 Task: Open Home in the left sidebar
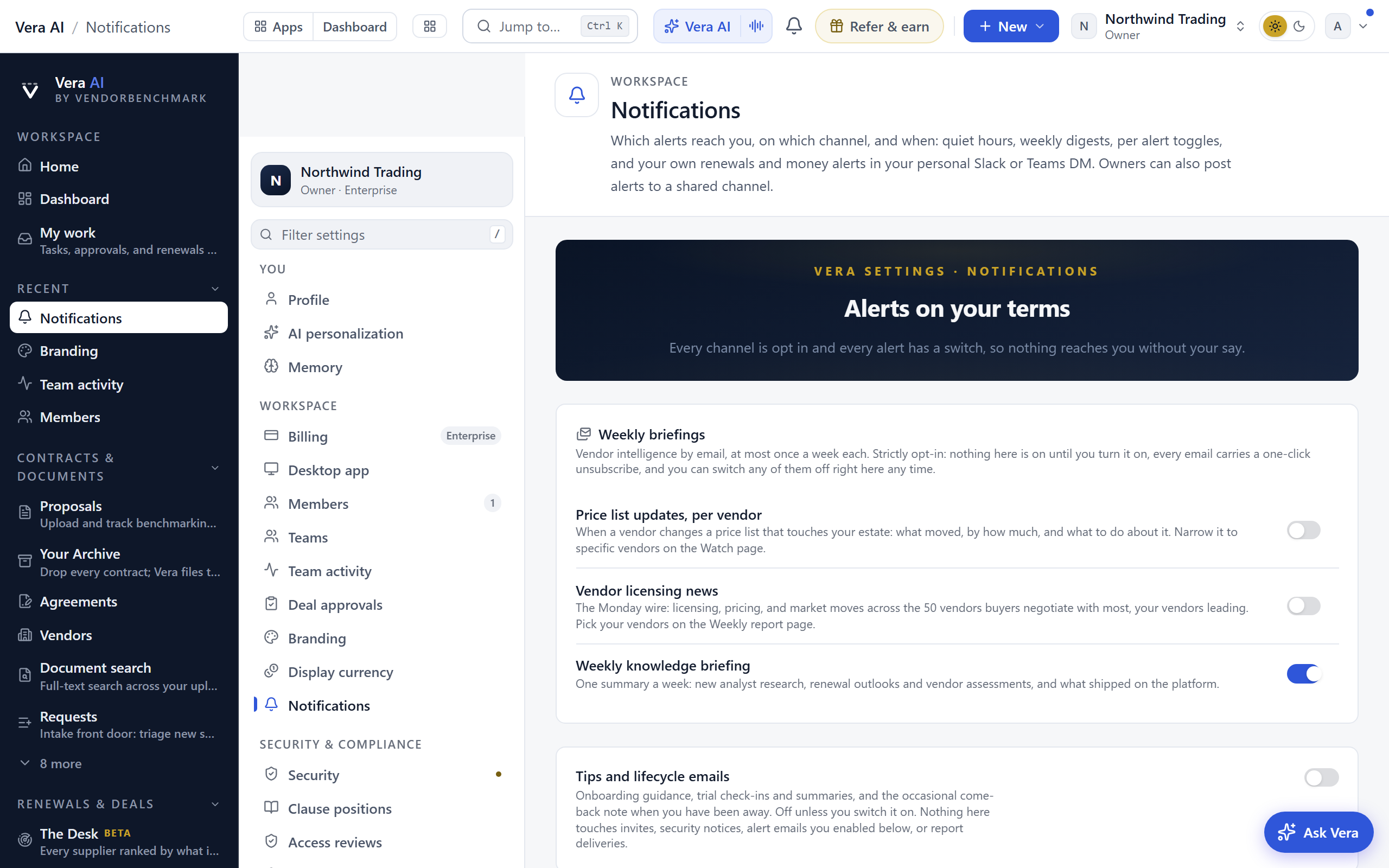point(119,167)
